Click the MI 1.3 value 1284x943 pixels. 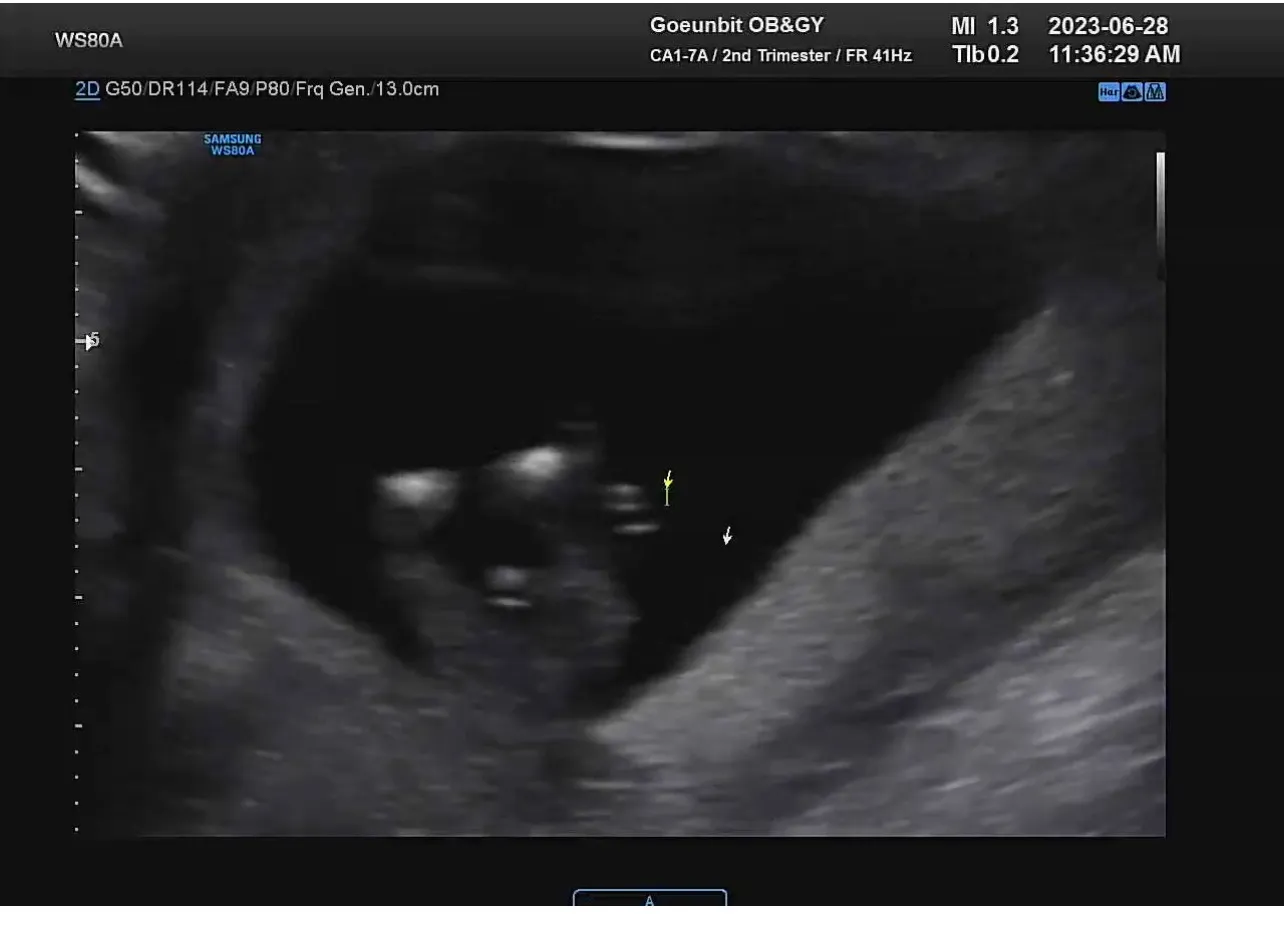(985, 26)
